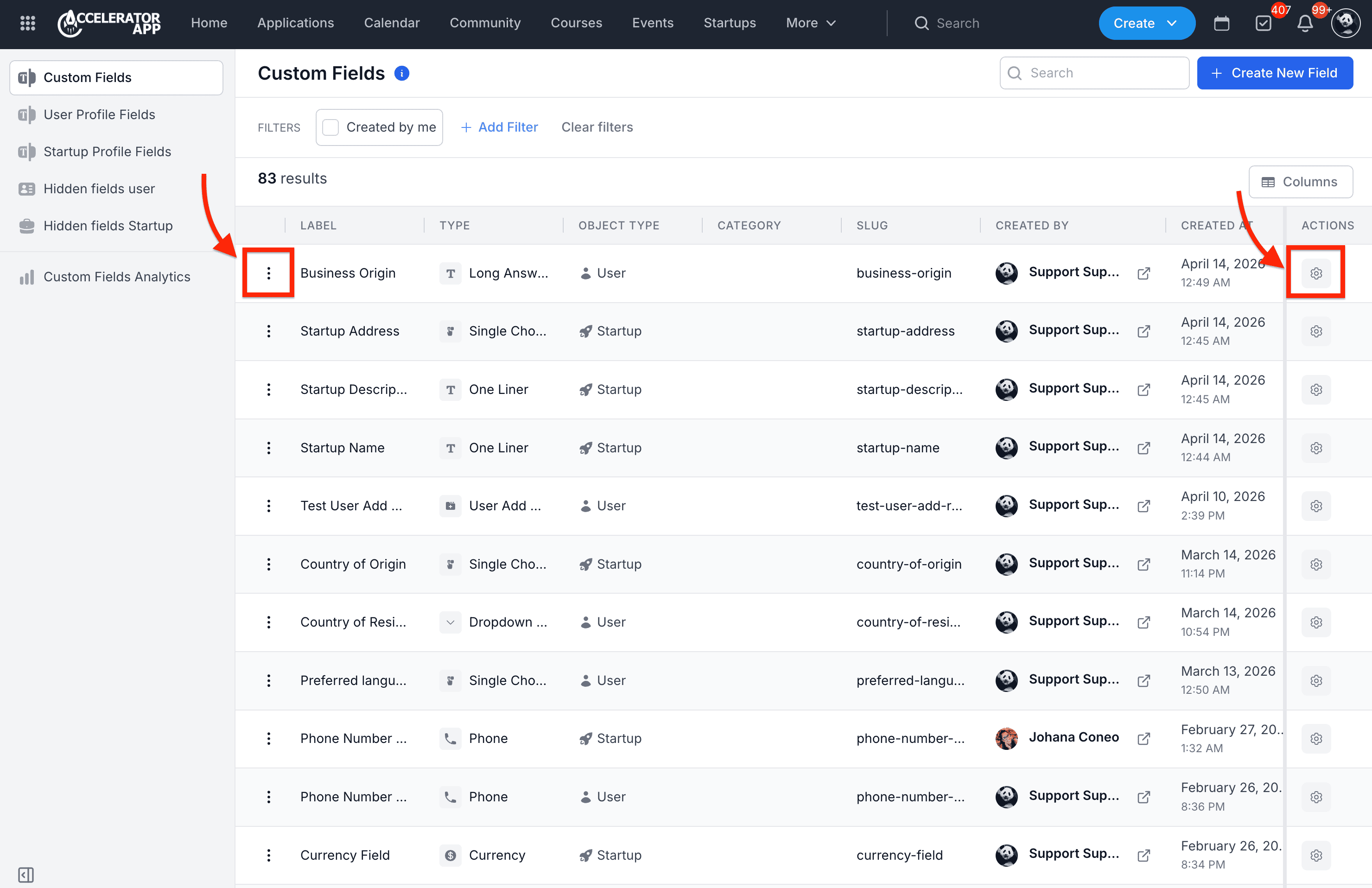Open Community in top navigation
The image size is (1372, 888).
click(x=485, y=23)
